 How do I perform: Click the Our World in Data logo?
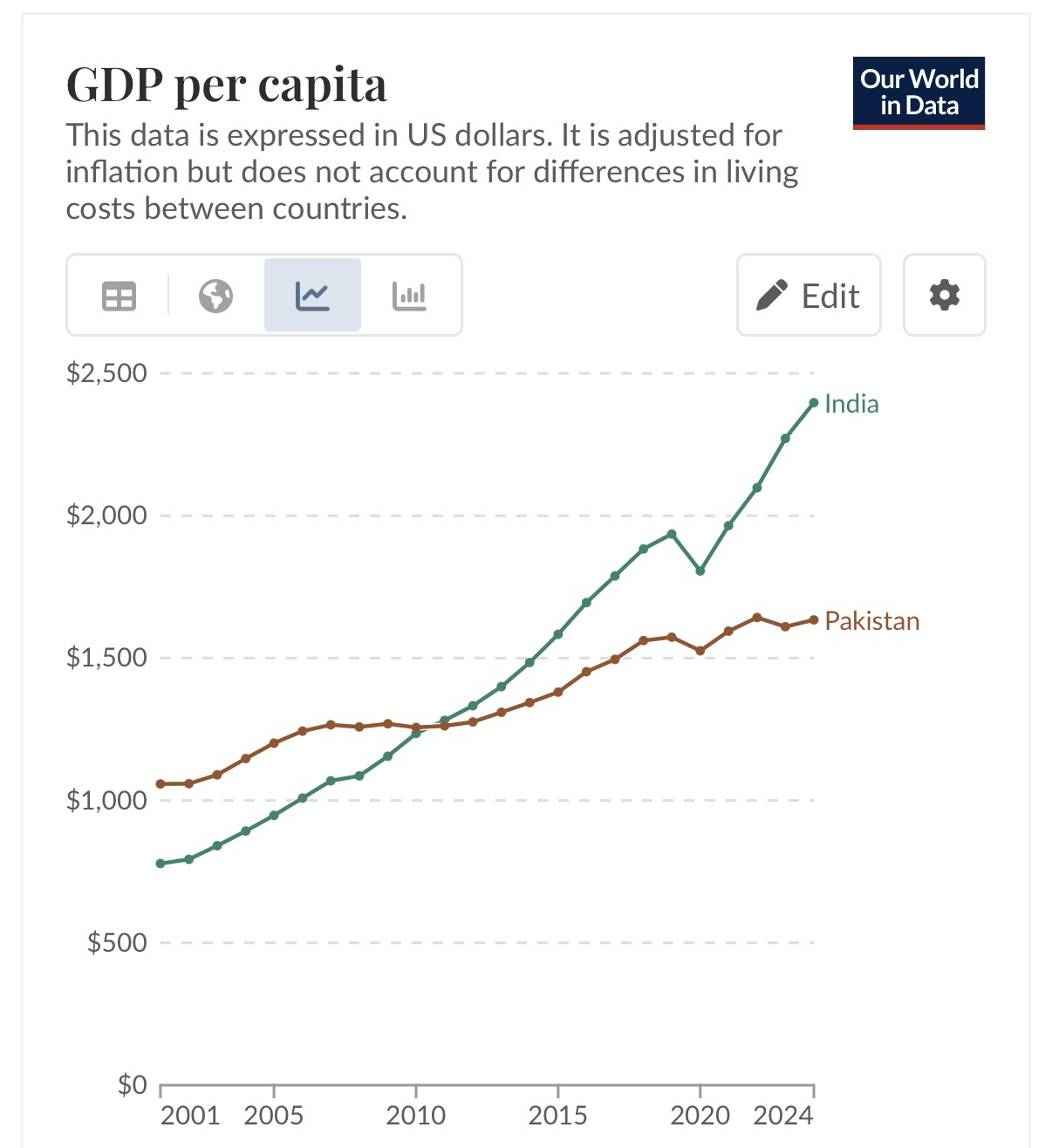pyautogui.click(x=919, y=93)
